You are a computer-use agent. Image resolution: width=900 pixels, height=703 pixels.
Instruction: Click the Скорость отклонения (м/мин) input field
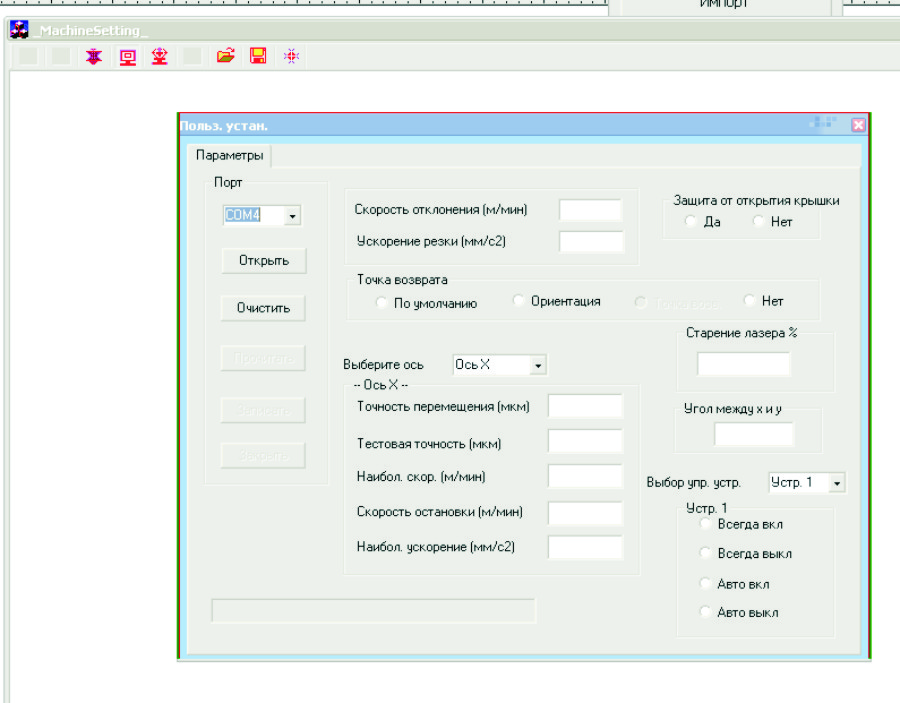590,209
